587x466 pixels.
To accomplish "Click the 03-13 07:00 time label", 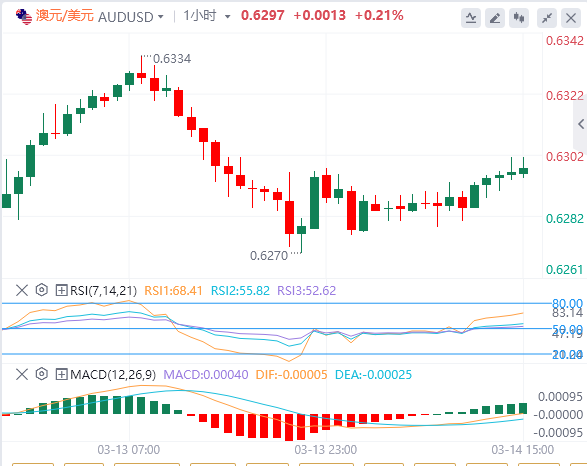I will tap(129, 450).
